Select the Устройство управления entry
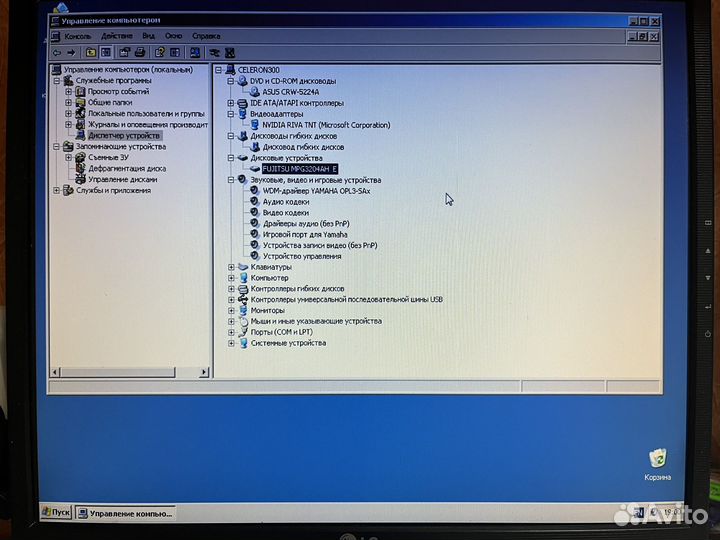 302,256
